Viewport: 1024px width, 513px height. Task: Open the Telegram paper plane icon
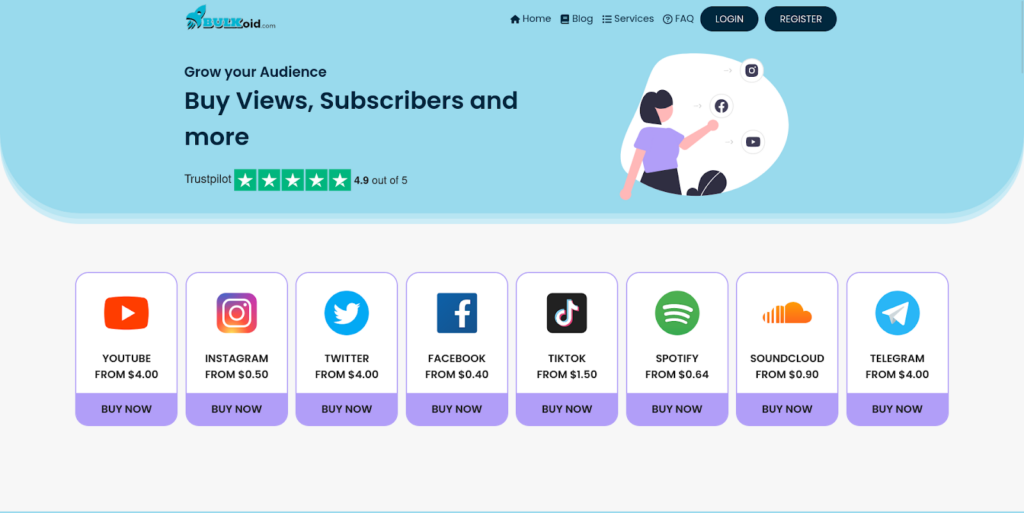(897, 313)
